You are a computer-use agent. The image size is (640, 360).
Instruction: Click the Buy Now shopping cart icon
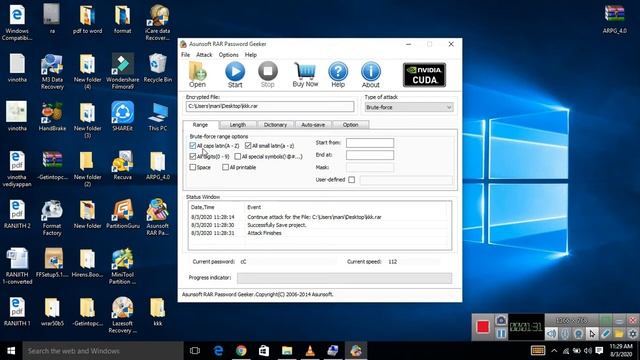[x=305, y=75]
